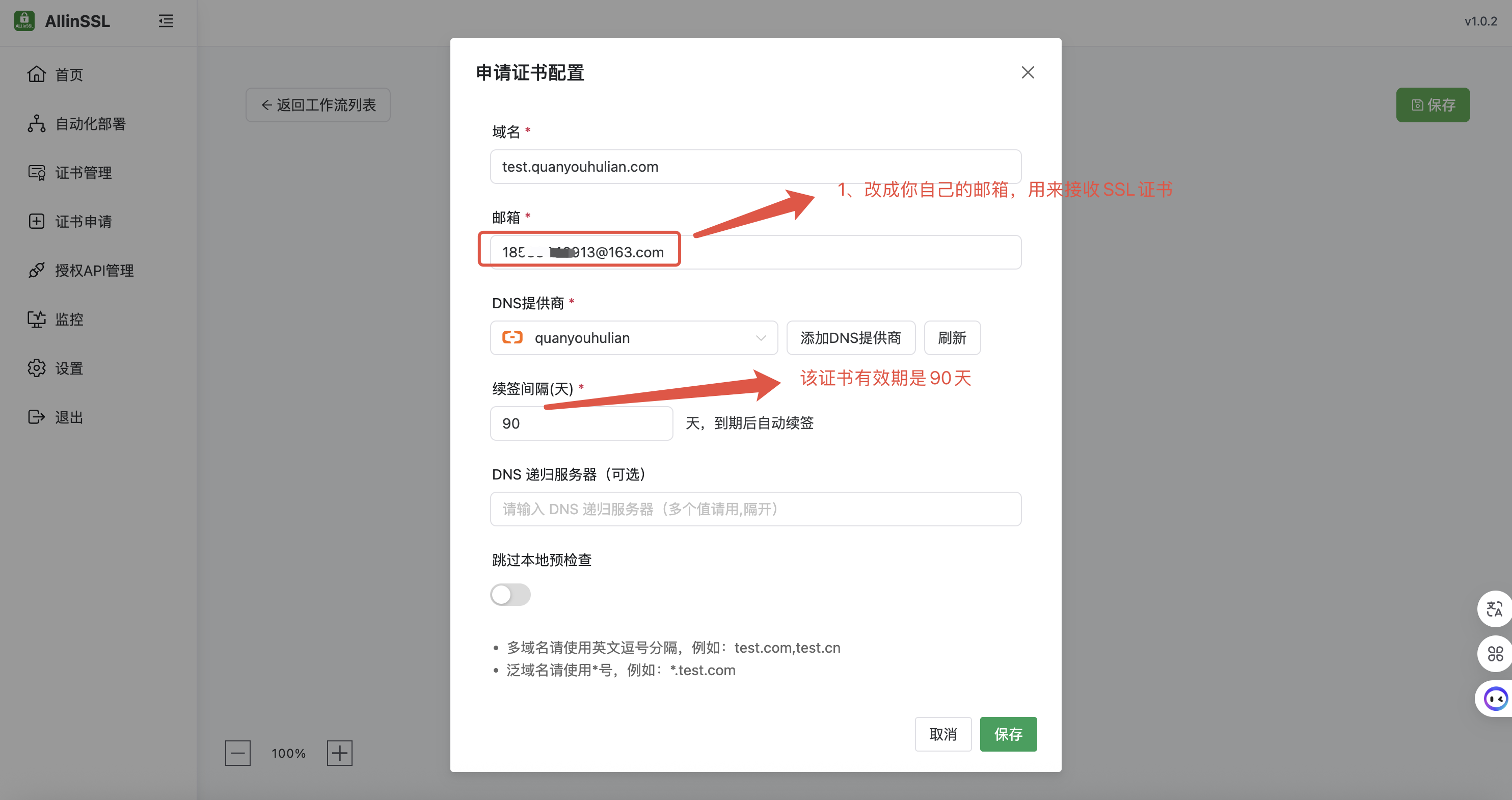Click the 取消 button in the dialog

pos(942,734)
